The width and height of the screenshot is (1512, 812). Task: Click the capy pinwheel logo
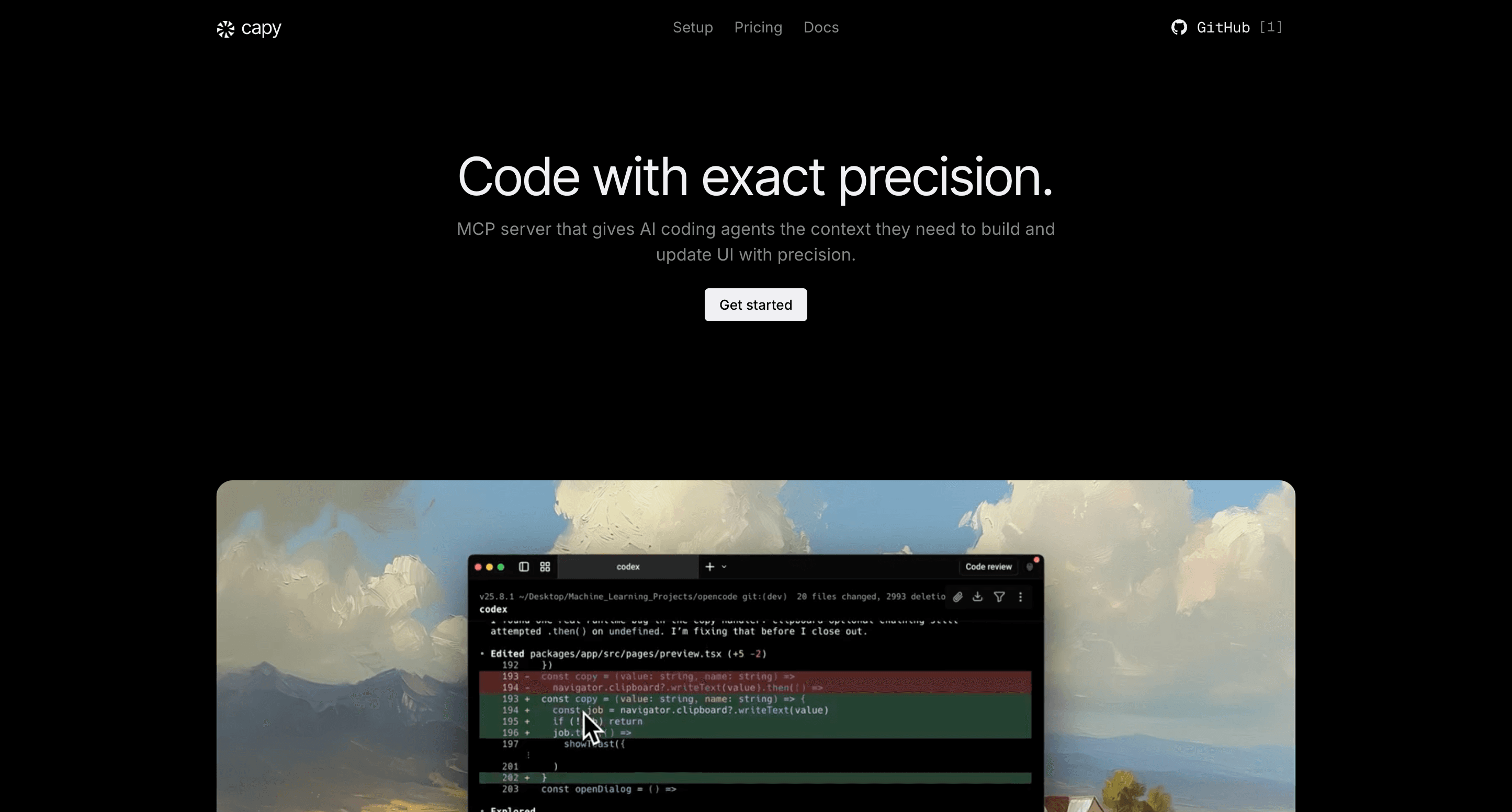click(225, 28)
